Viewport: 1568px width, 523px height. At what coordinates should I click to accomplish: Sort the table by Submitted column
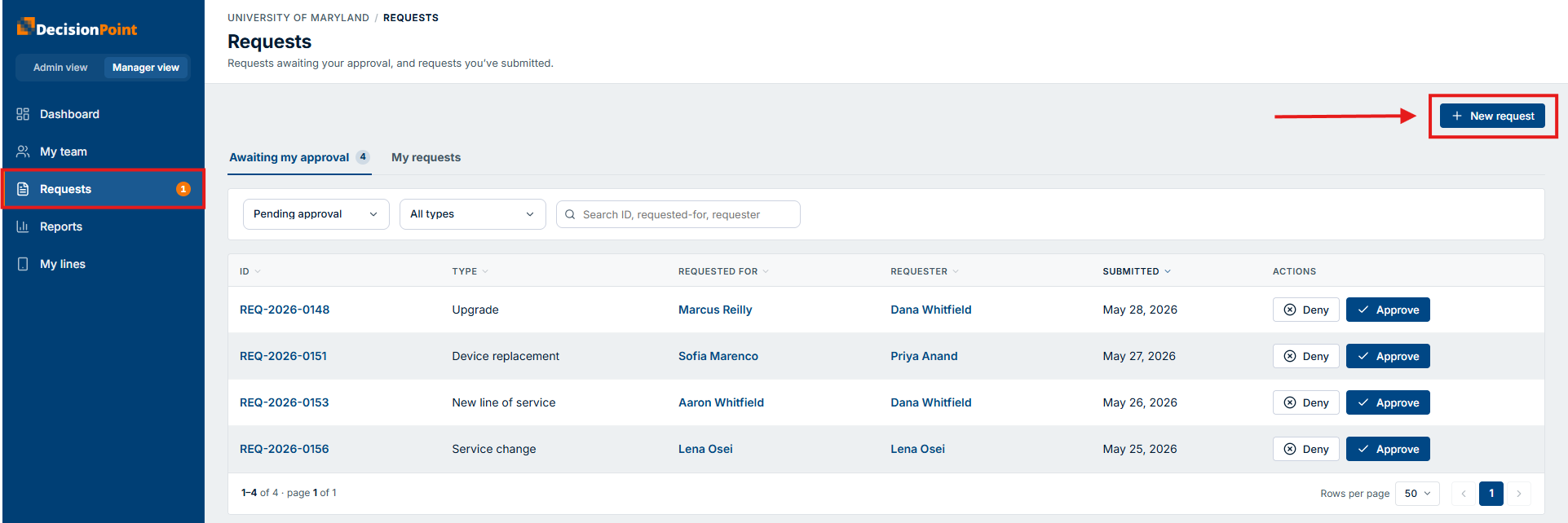pyautogui.click(x=1137, y=271)
